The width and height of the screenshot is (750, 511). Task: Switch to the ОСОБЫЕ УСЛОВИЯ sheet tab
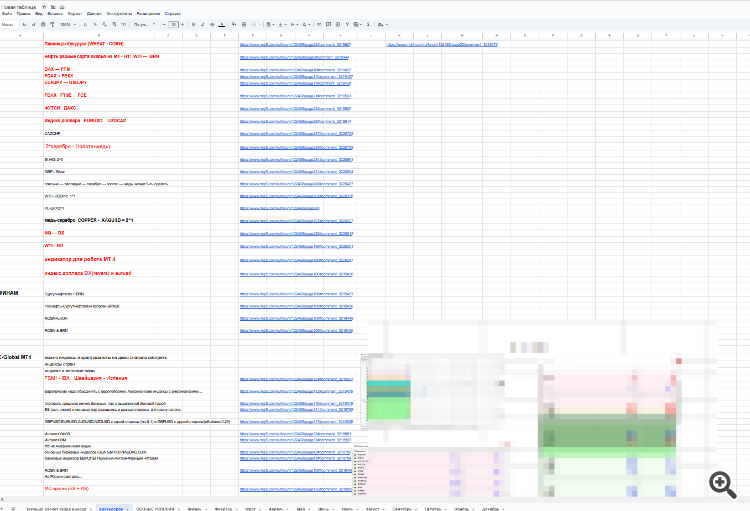(155, 509)
